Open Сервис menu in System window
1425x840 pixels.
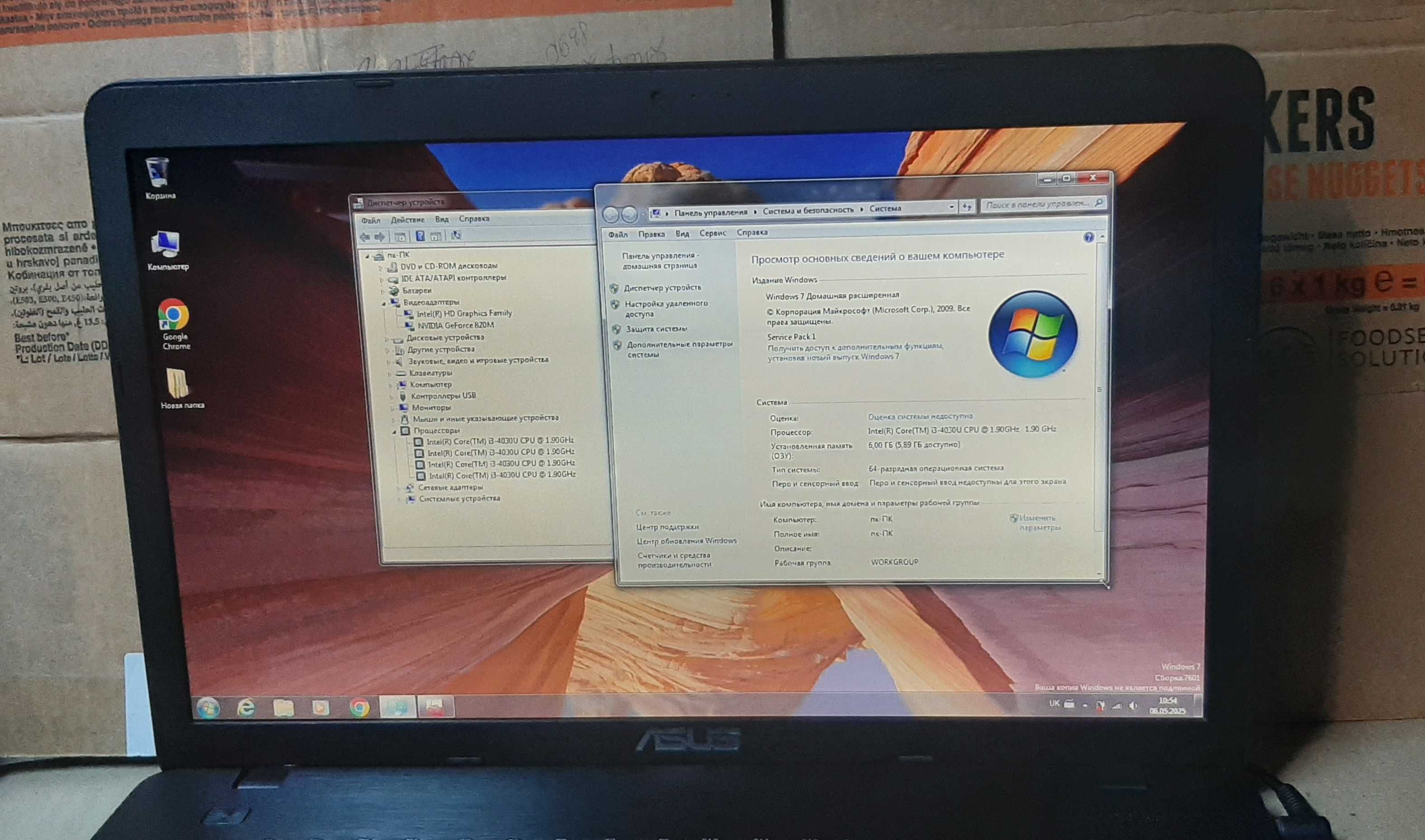[712, 233]
